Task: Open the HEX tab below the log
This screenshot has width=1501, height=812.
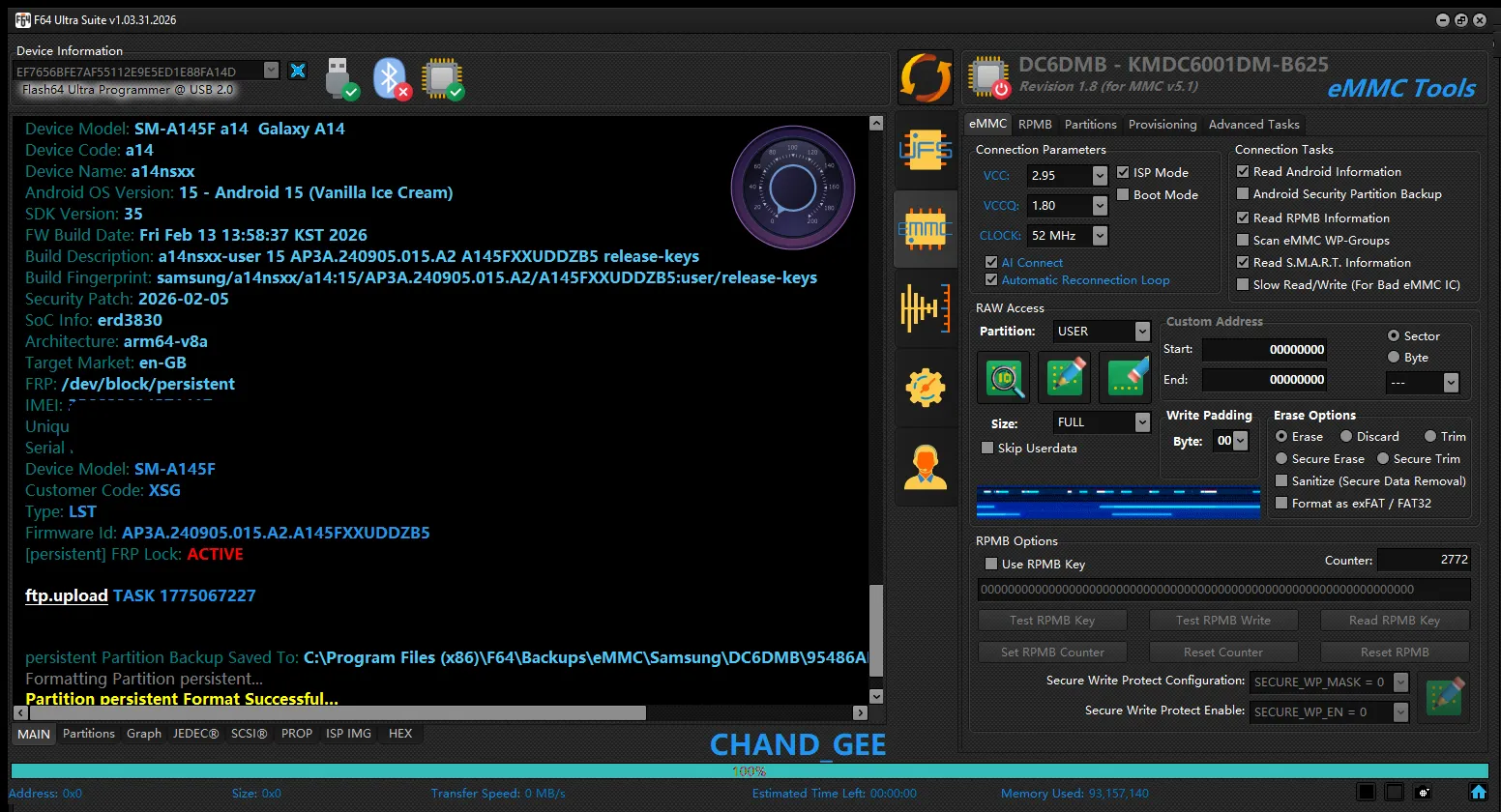Action: click(400, 734)
